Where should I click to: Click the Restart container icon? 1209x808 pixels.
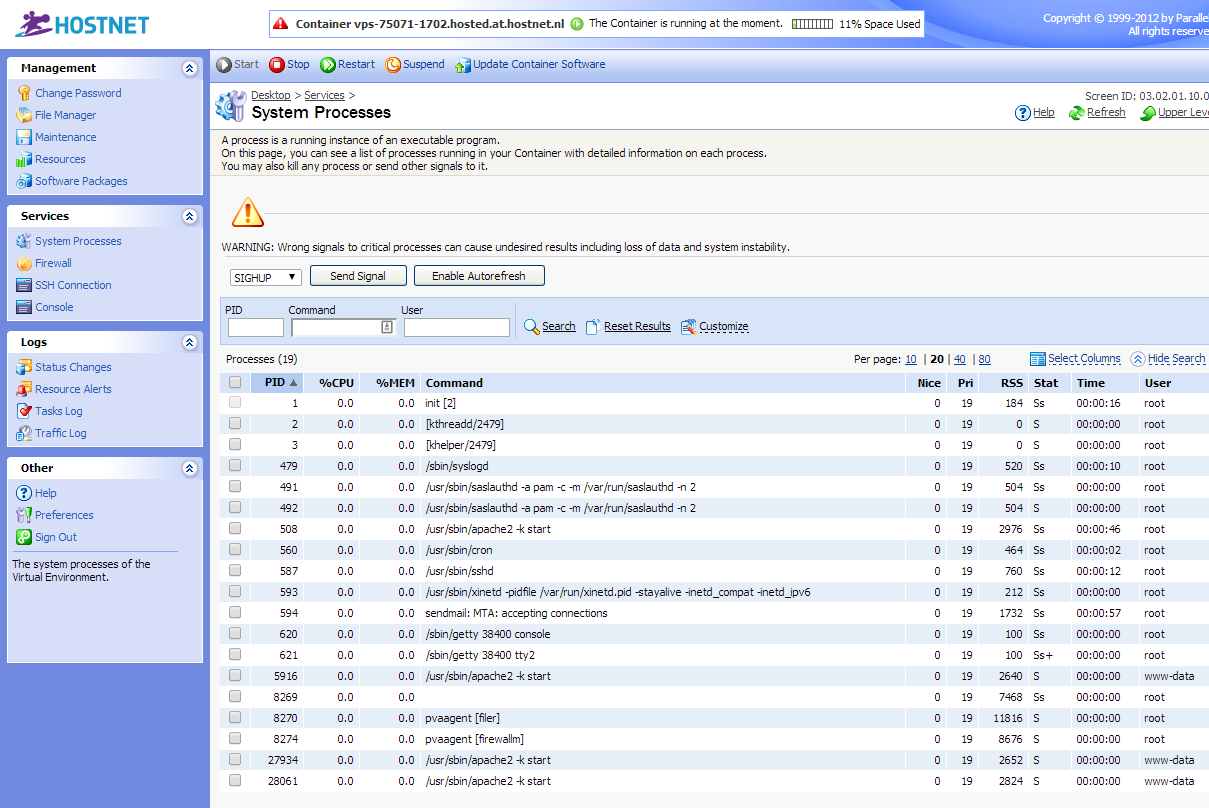point(328,65)
